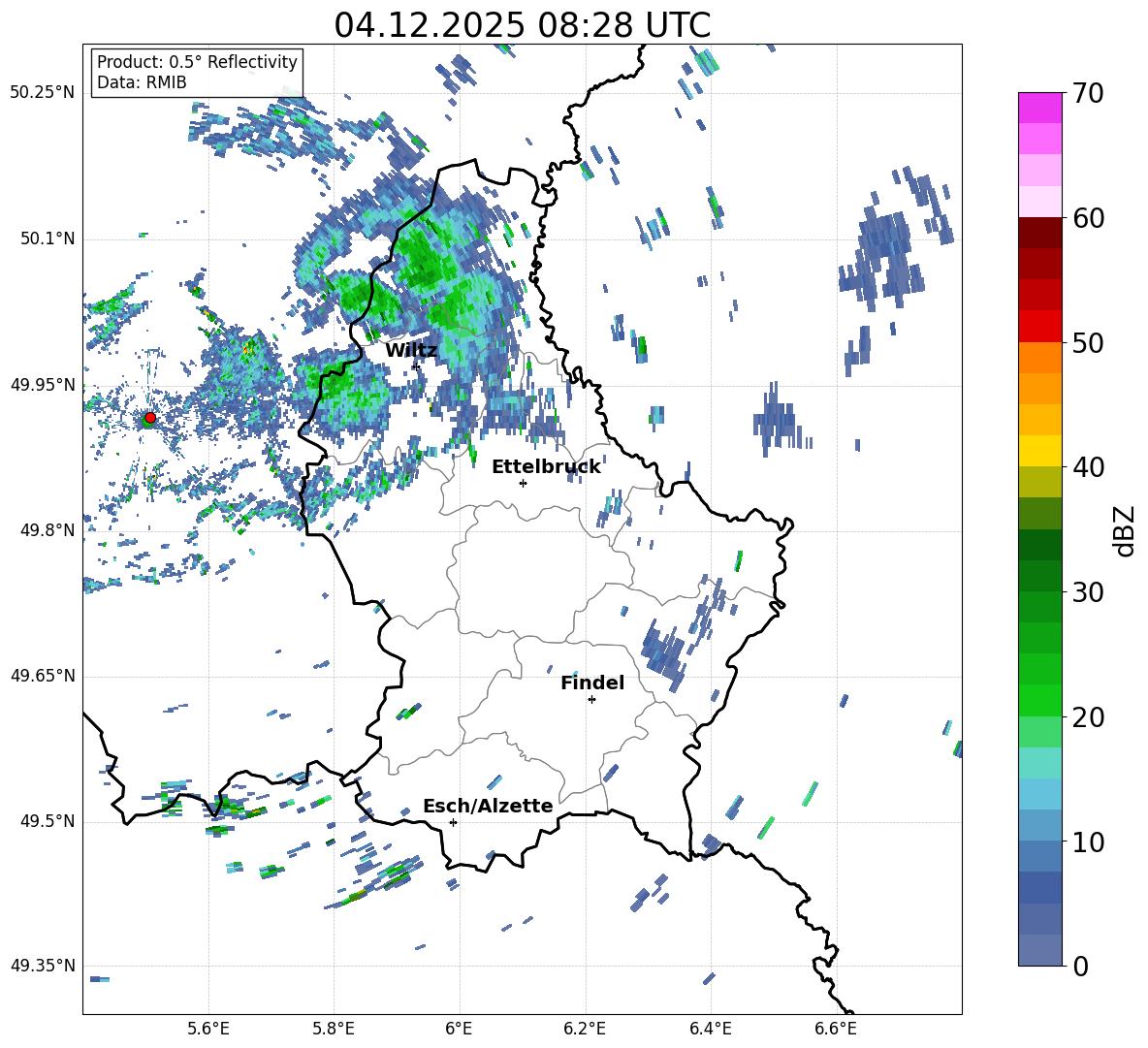Screen dimensions: 1148x1048
Task: Click the Findel station cross marker
Action: pyautogui.click(x=591, y=700)
